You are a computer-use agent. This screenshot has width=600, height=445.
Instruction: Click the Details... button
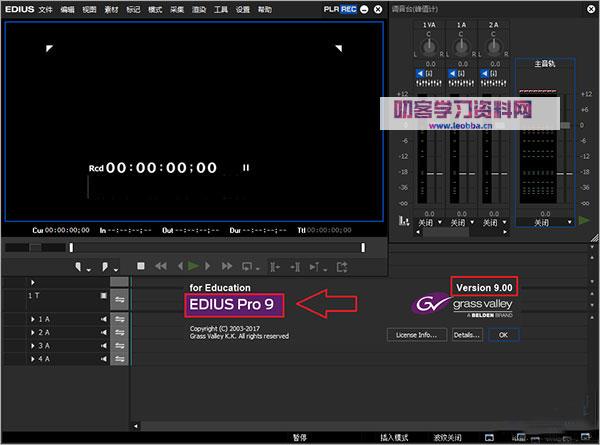pos(467,335)
